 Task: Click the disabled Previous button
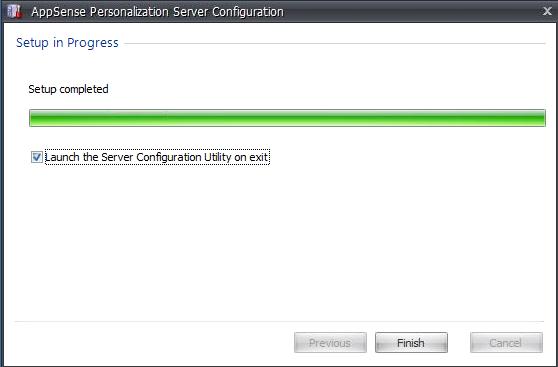pyautogui.click(x=330, y=343)
